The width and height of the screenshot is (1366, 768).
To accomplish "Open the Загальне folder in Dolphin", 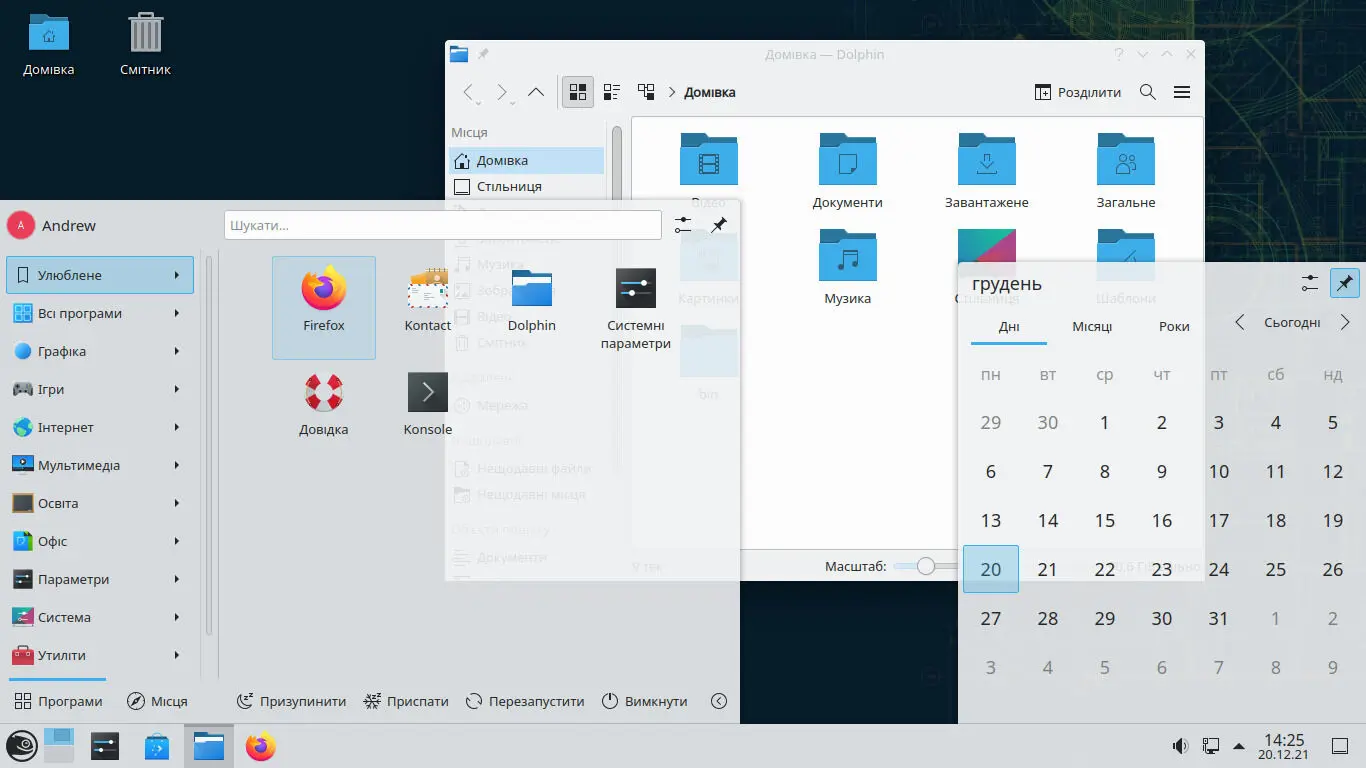I will click(1126, 170).
